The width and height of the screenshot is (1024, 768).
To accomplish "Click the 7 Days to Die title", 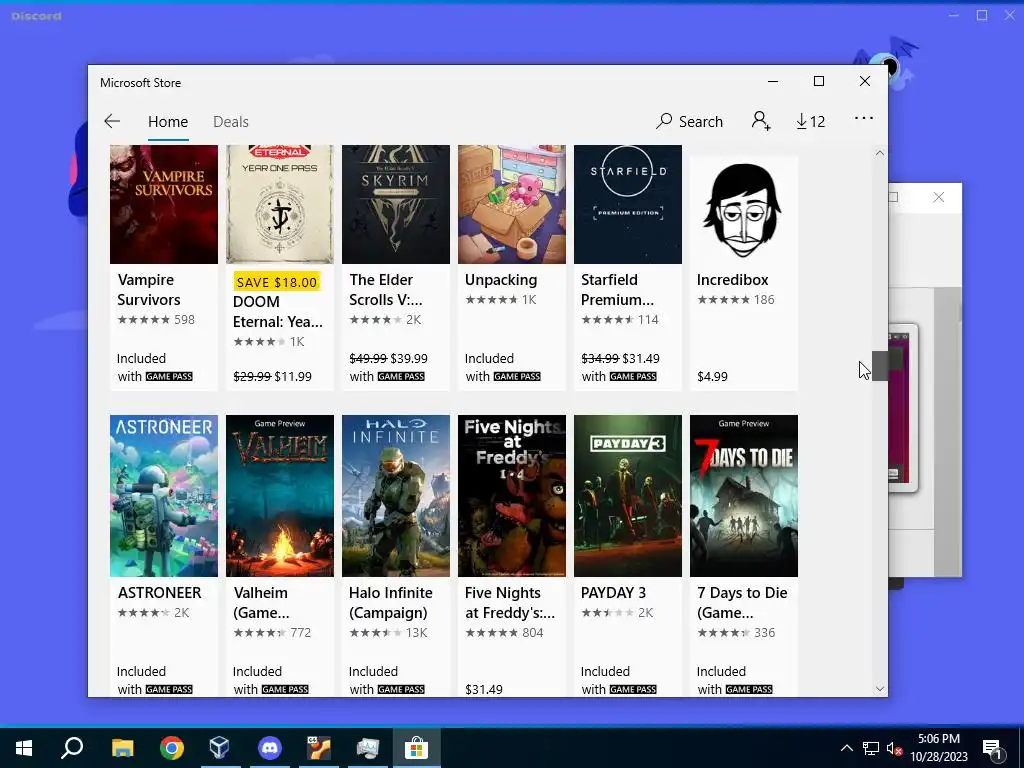I will [742, 602].
